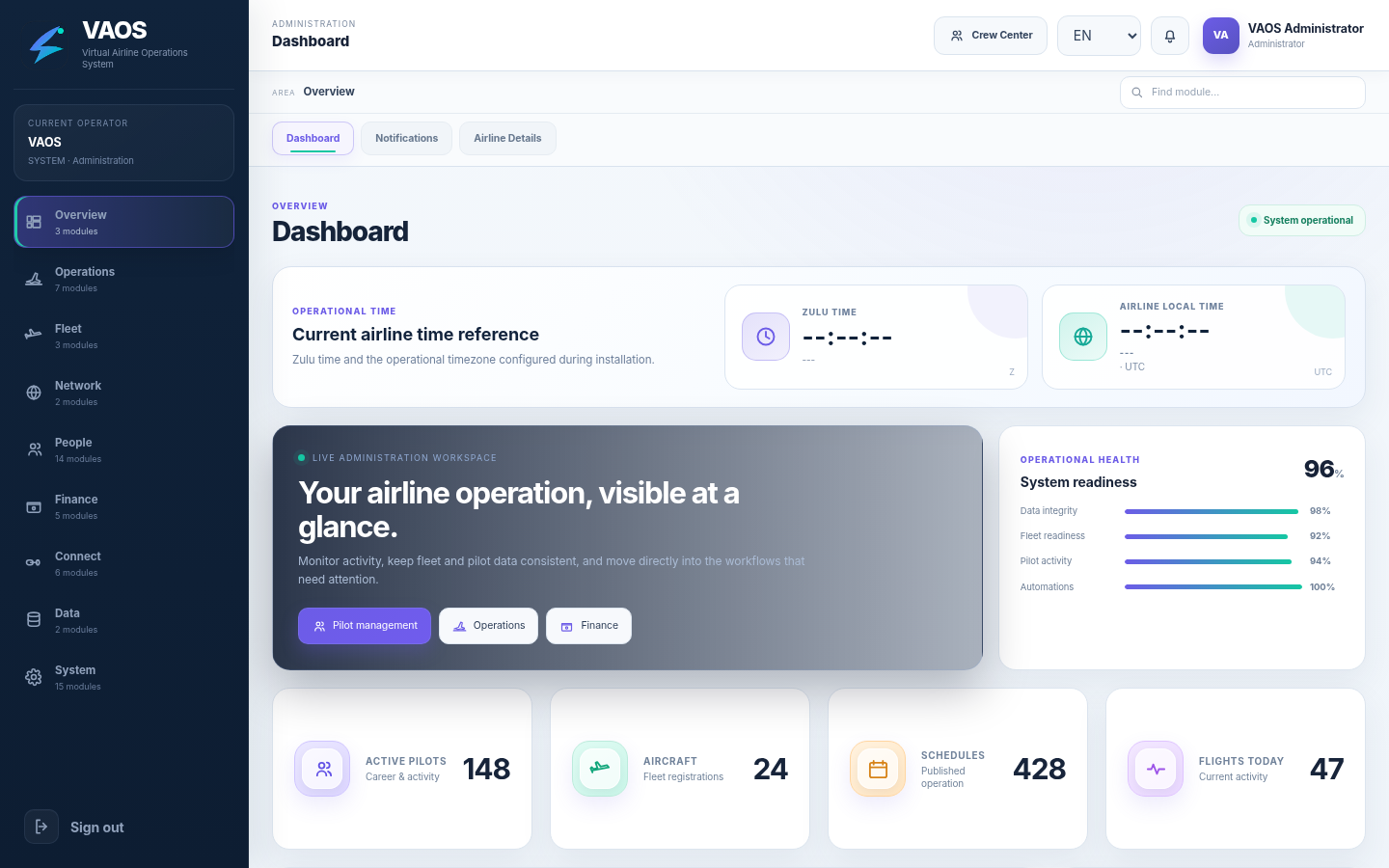Switch to the Notifications tab
This screenshot has width=1389, height=868.
click(x=406, y=138)
